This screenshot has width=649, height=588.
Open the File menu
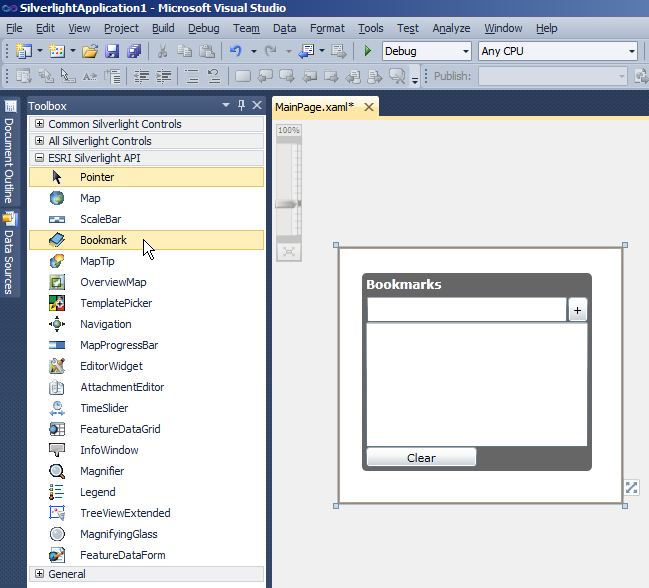tap(14, 28)
